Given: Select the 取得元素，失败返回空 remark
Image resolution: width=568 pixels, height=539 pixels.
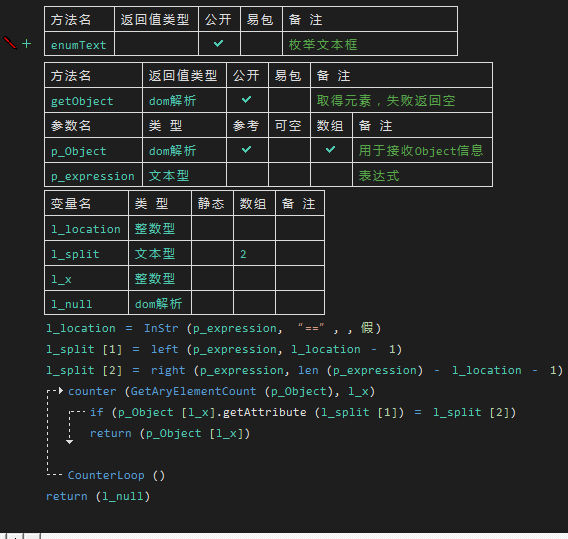Looking at the screenshot, I should click(401, 100).
